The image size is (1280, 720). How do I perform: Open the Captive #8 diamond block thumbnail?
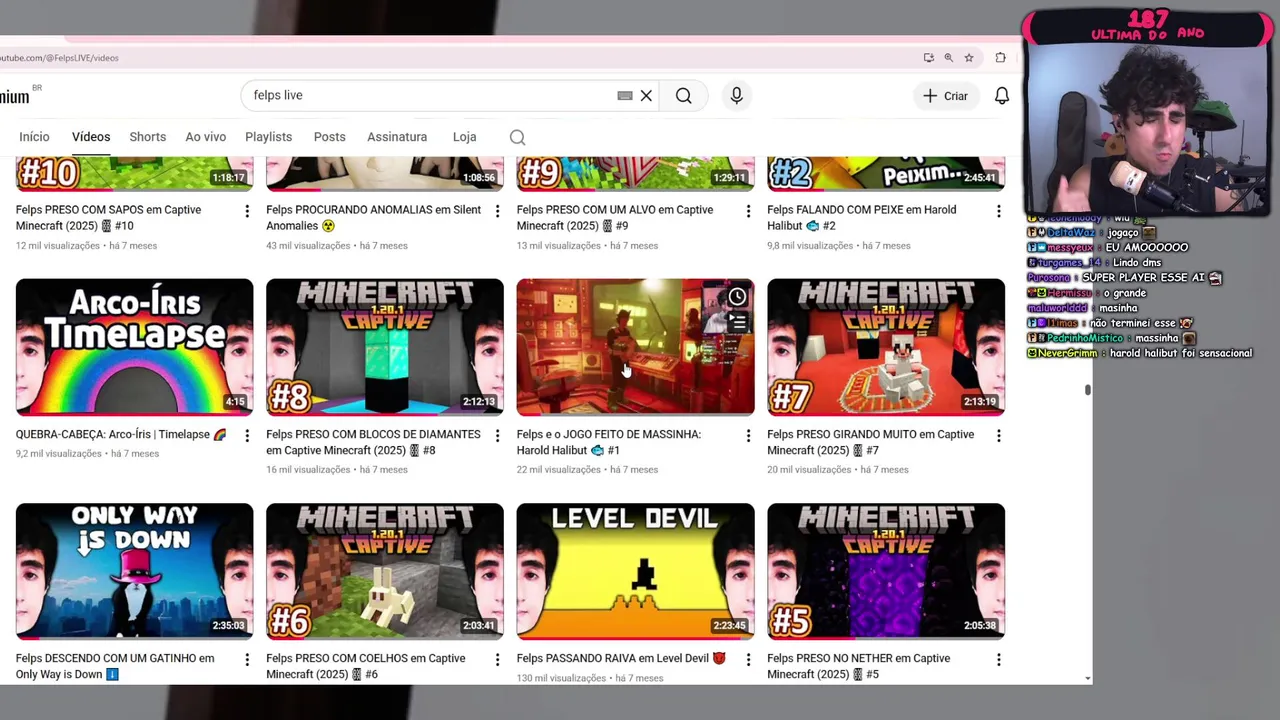385,347
